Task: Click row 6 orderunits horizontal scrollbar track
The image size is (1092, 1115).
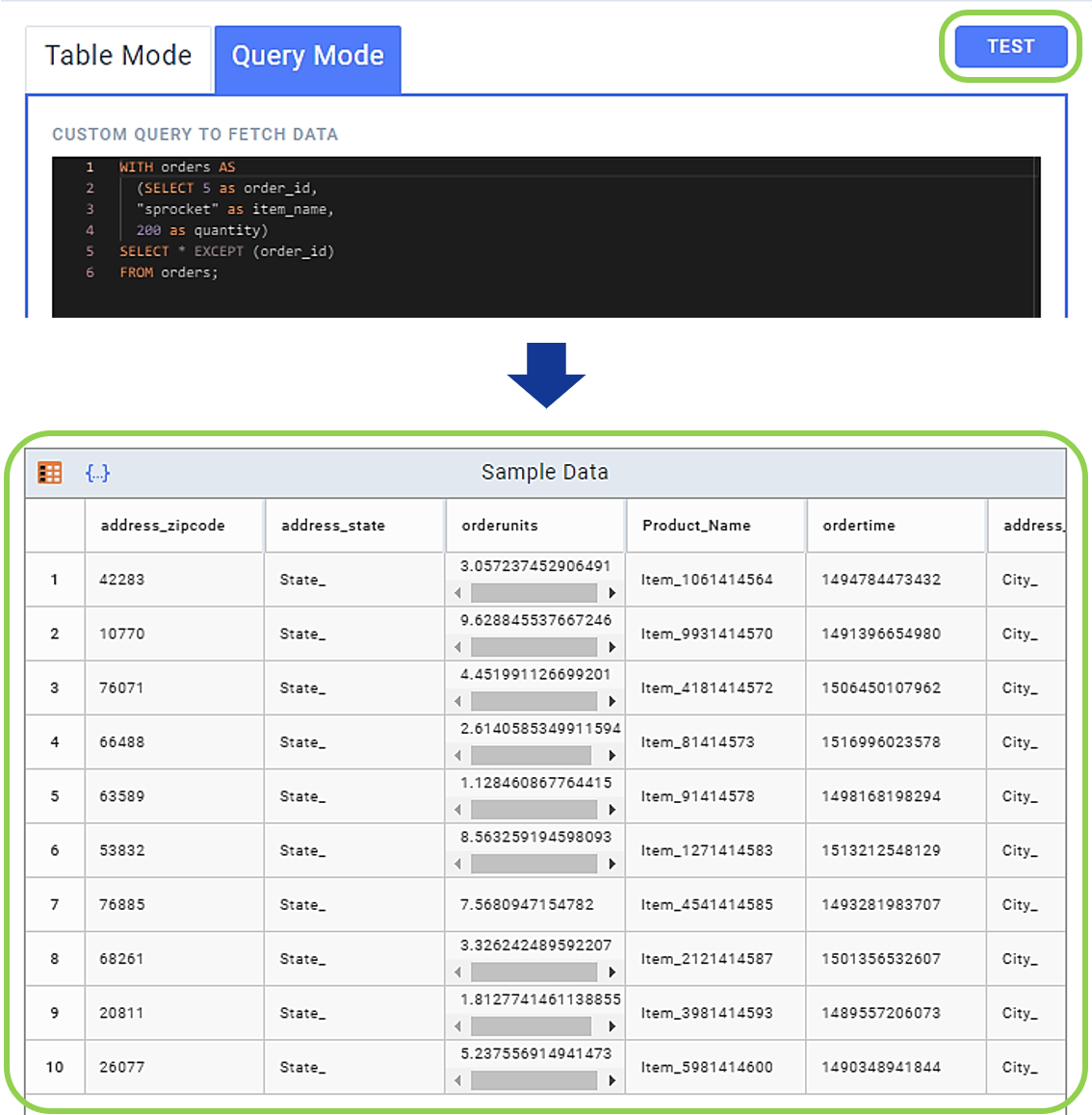Action: pyautogui.click(x=534, y=864)
